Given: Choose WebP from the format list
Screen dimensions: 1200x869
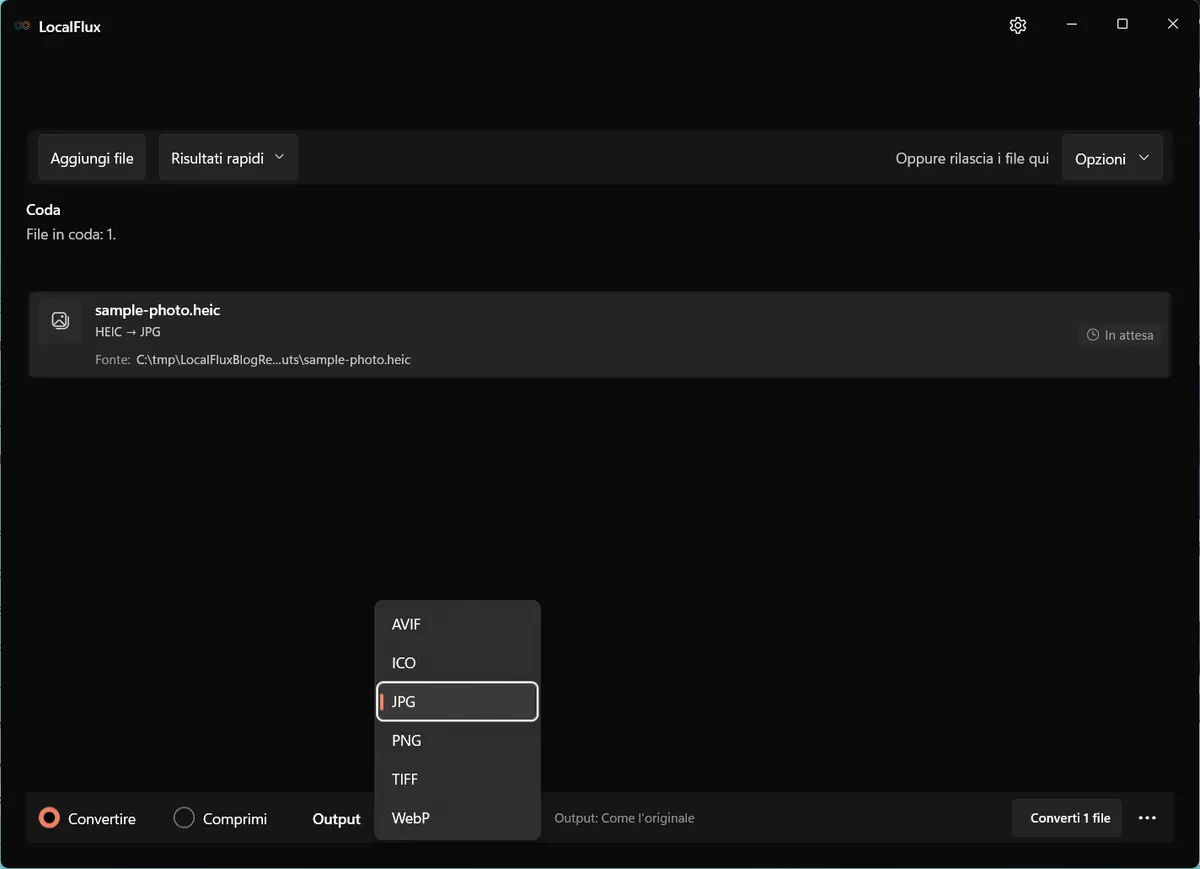Looking at the screenshot, I should point(457,818).
